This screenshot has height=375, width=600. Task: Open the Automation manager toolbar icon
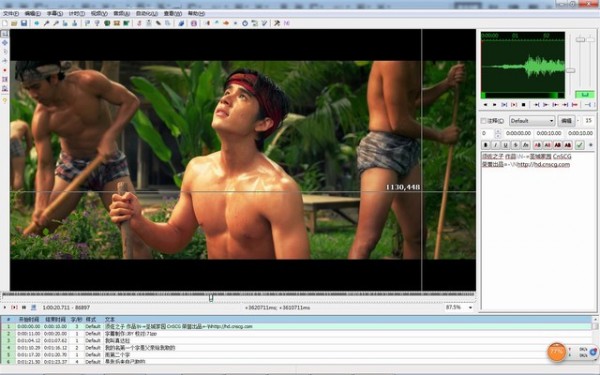tap(181, 23)
